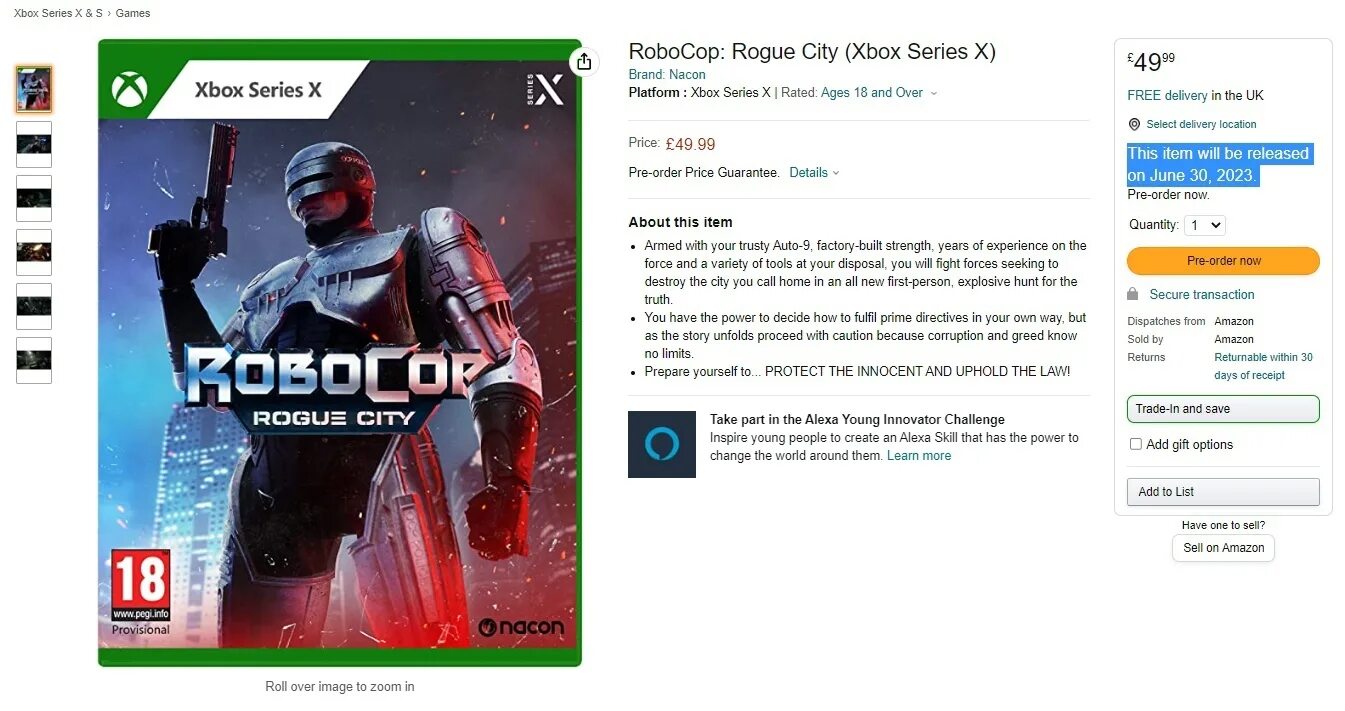Viewport: 1345px width, 711px height.
Task: Click the padlock secure transaction icon
Action: tap(1133, 294)
